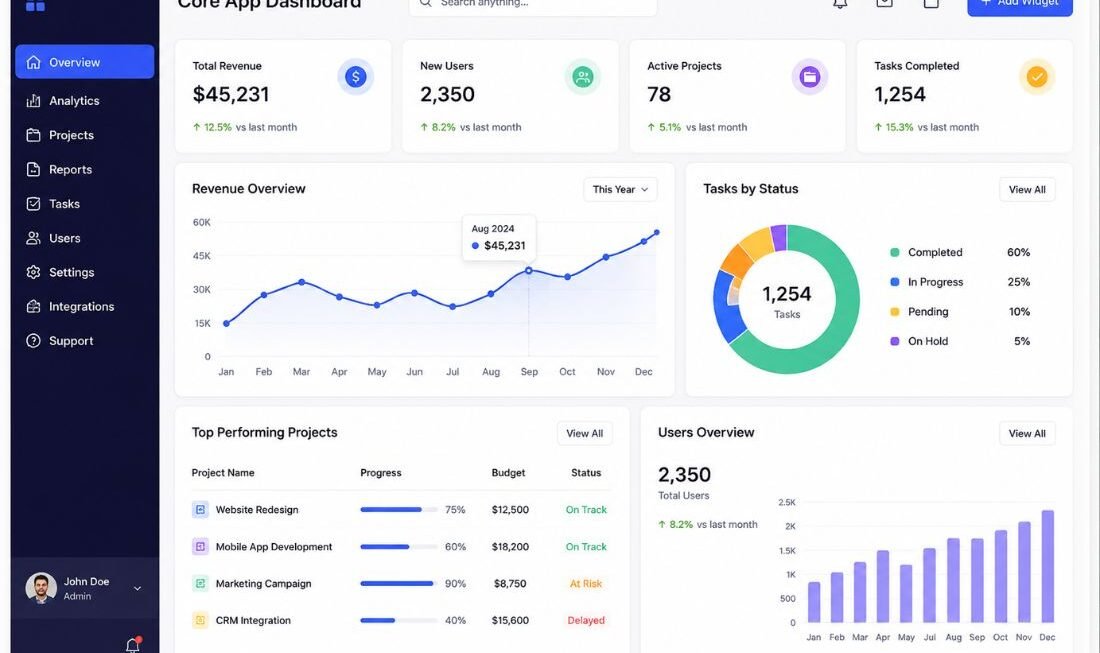Image resolution: width=1100 pixels, height=653 pixels.
Task: Click the Progress column header
Action: click(381, 473)
